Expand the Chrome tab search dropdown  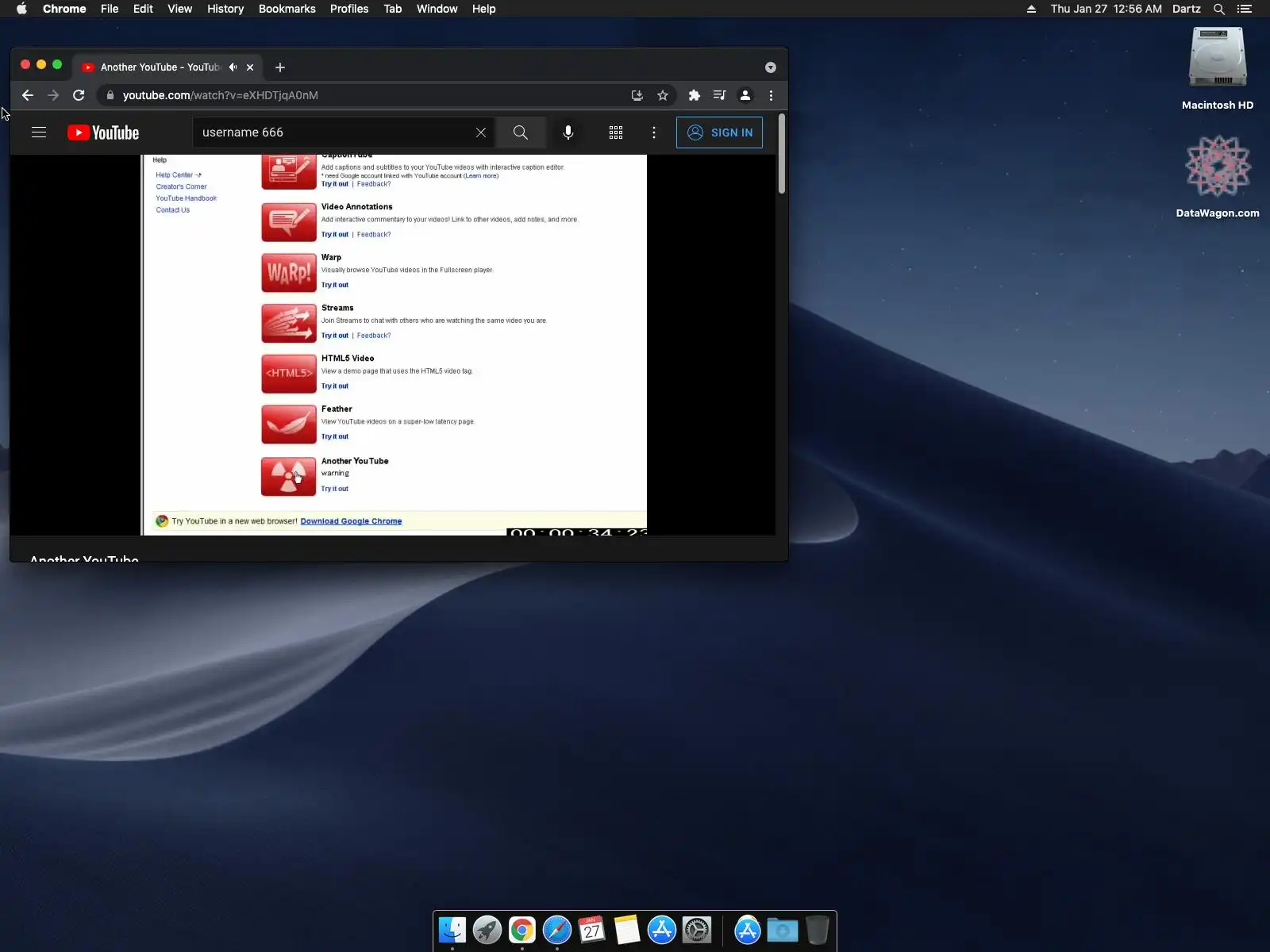771,67
